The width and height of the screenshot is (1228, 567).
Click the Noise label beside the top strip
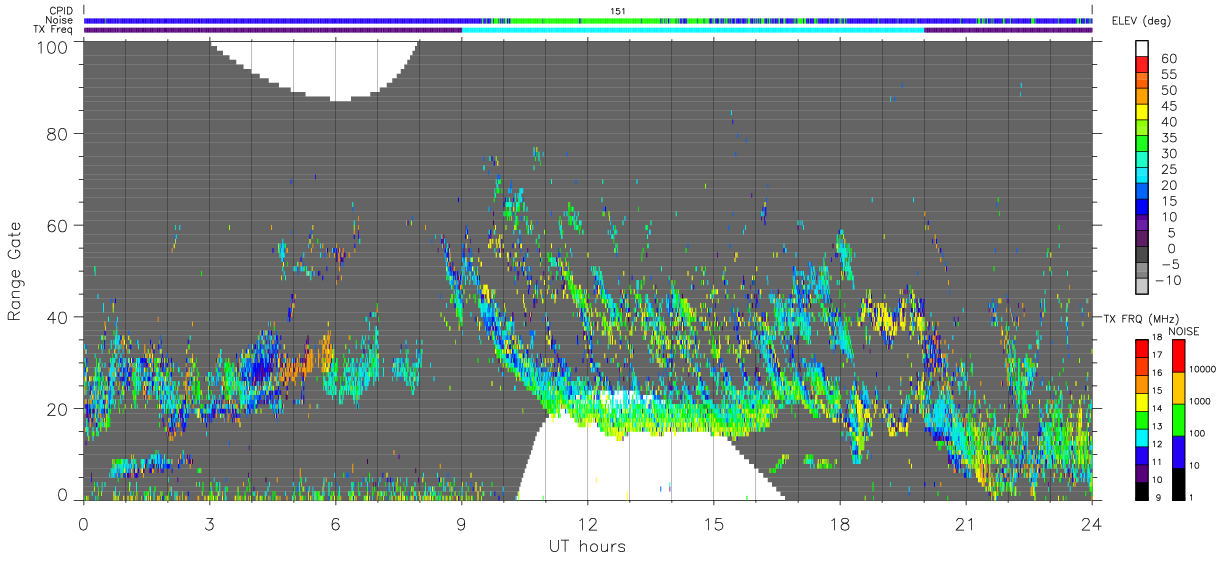(60, 20)
